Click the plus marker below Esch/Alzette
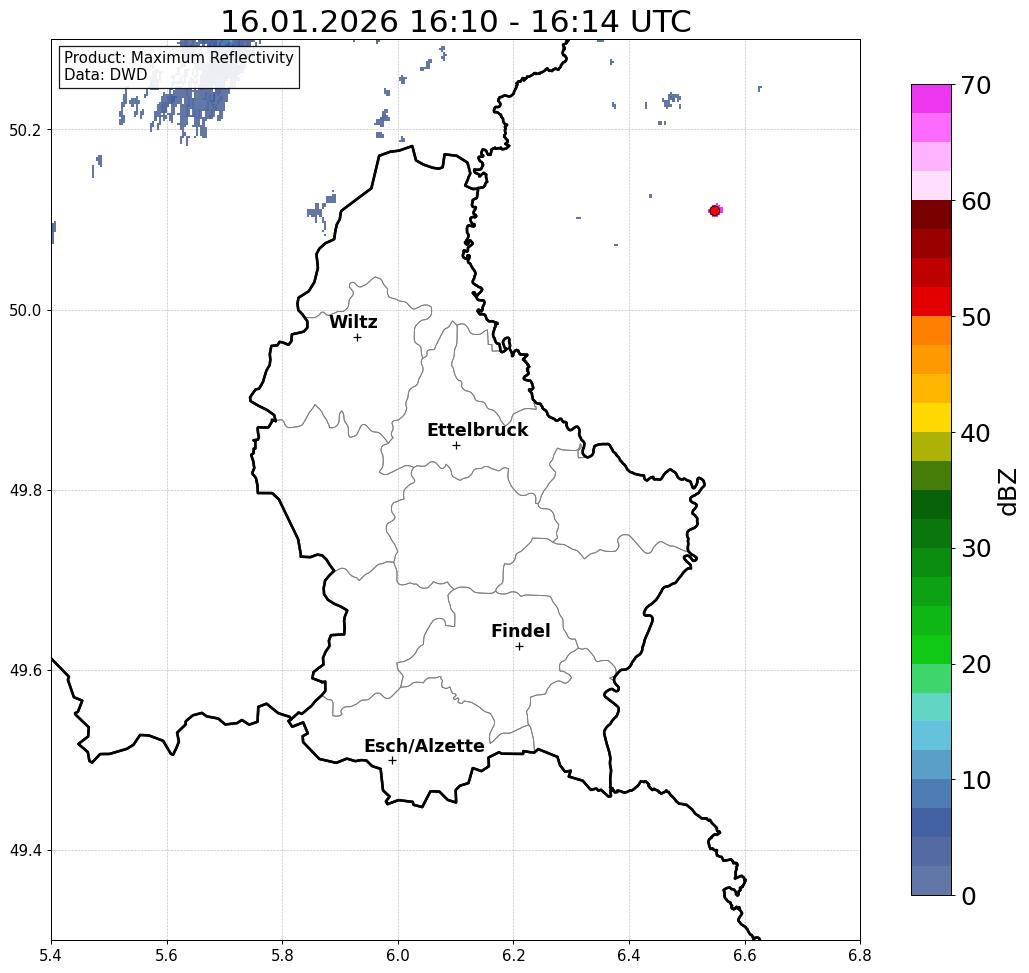This screenshot has height=973, width=1029. (392, 761)
